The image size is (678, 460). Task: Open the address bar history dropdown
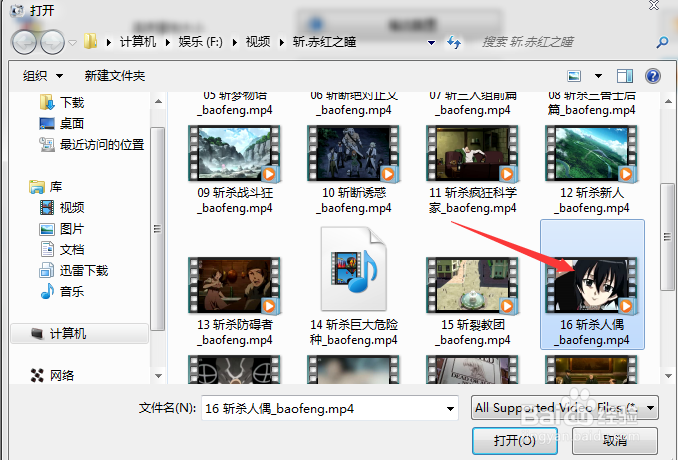[x=431, y=42]
